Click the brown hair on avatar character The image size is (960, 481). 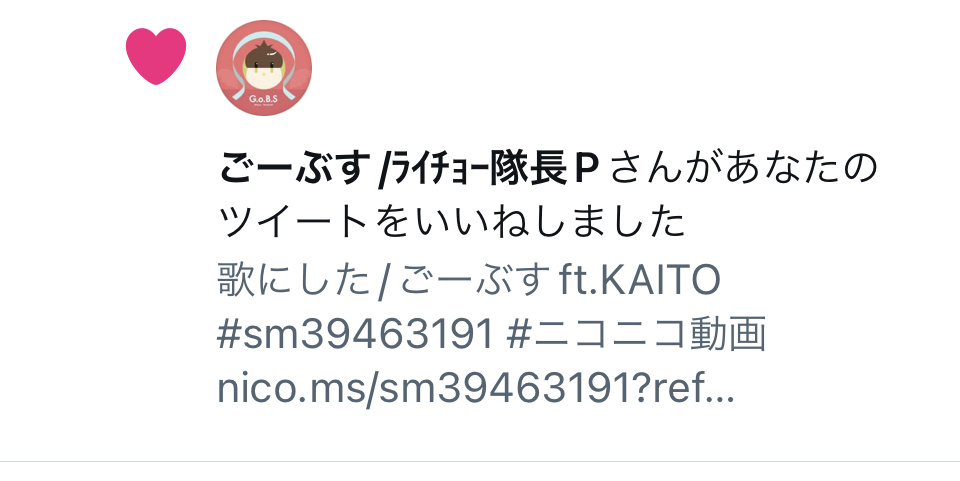[x=263, y=54]
